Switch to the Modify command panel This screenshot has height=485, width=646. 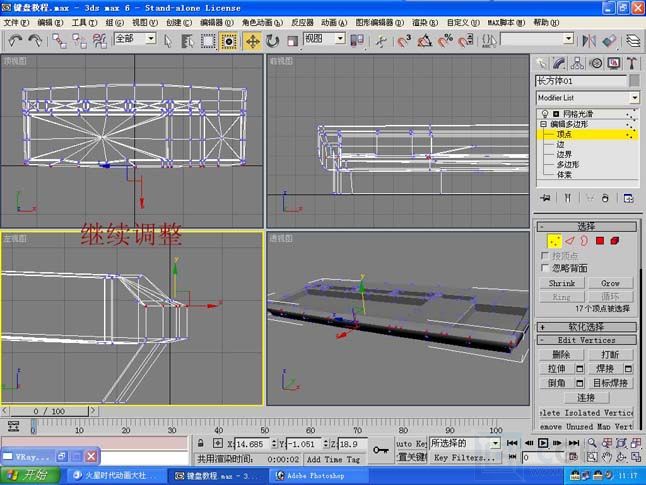(x=559, y=63)
